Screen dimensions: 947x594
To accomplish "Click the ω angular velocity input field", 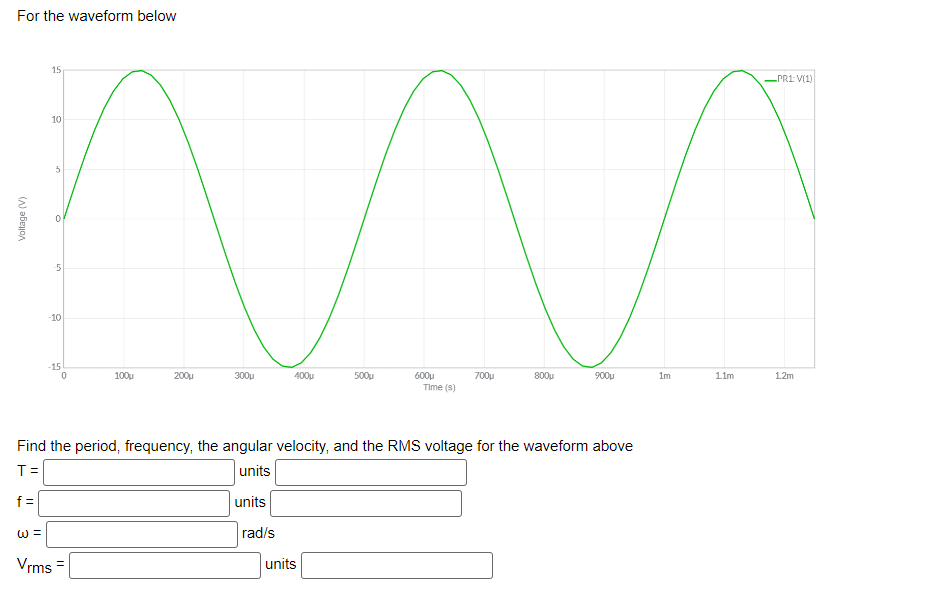I will 140,534.
